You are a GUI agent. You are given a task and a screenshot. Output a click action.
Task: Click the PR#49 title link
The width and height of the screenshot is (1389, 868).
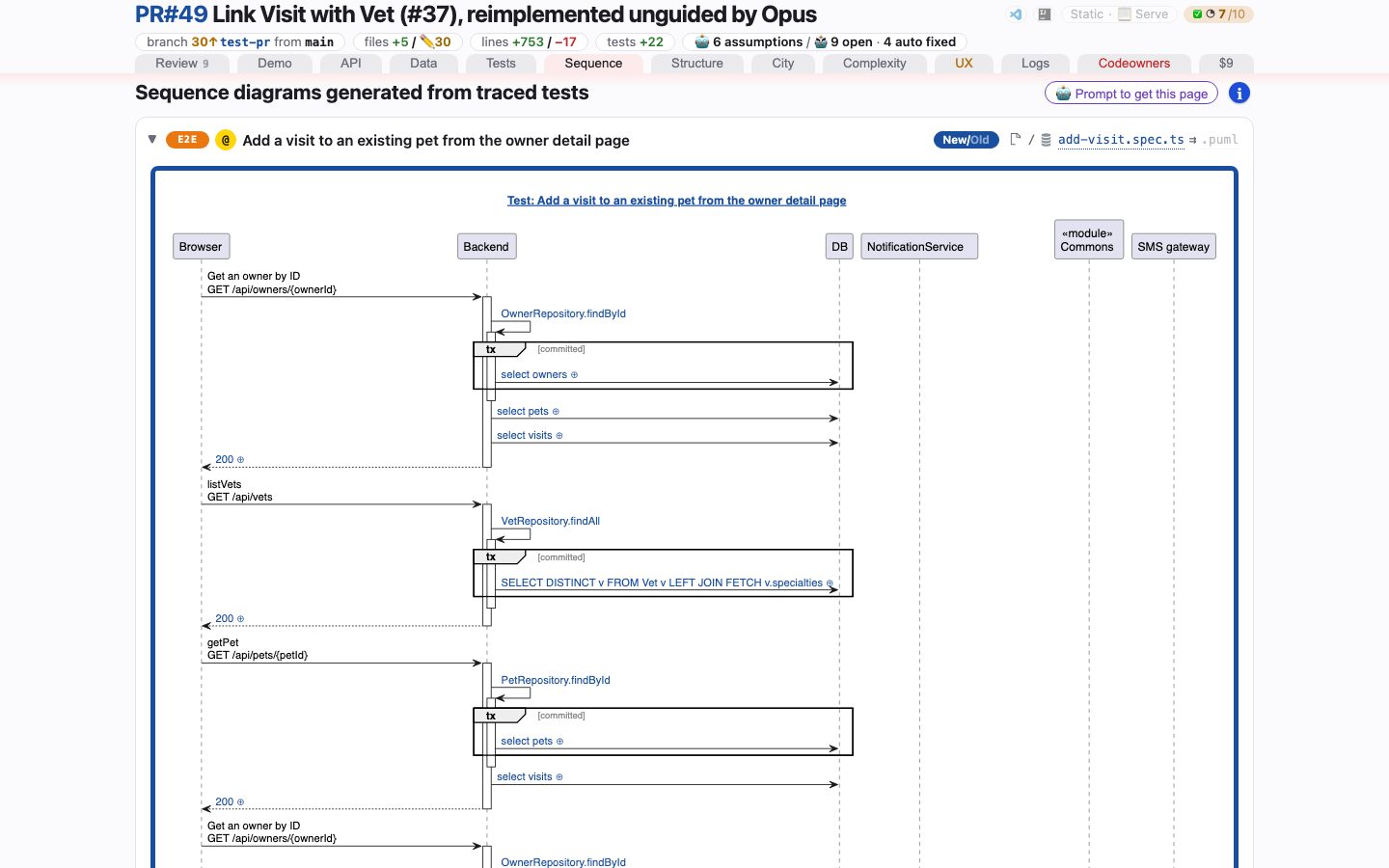[x=172, y=14]
